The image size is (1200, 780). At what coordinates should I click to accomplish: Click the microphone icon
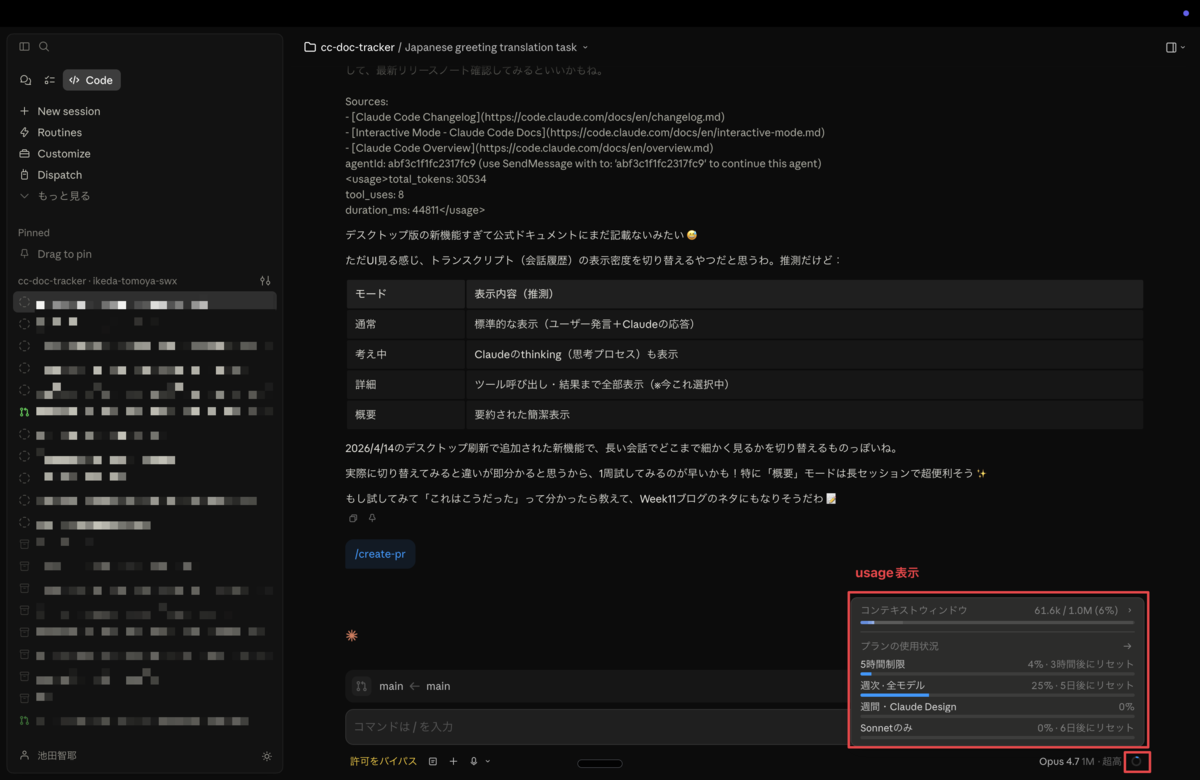tap(474, 761)
